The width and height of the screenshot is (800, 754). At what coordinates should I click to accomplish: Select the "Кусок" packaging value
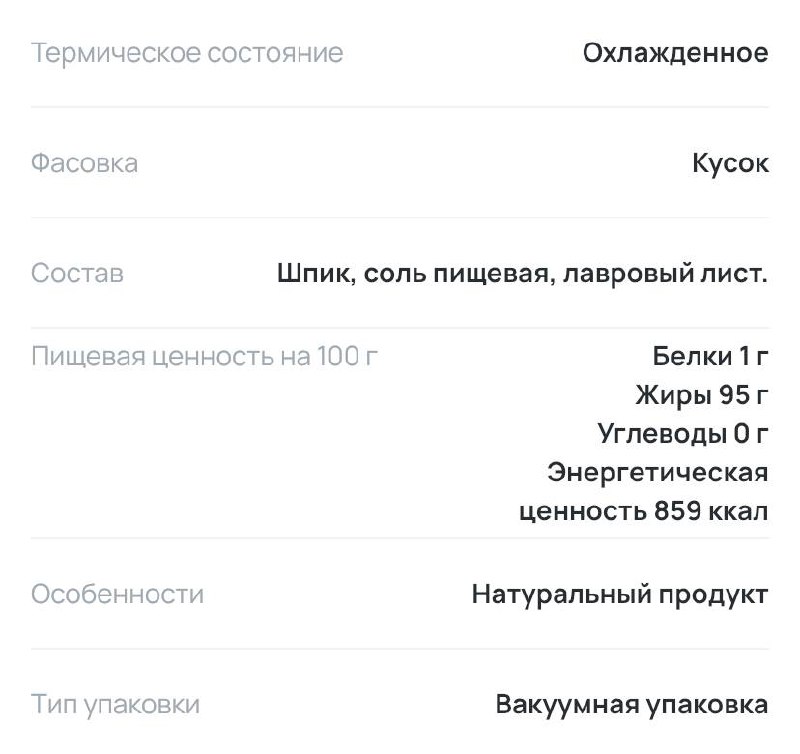(x=730, y=163)
